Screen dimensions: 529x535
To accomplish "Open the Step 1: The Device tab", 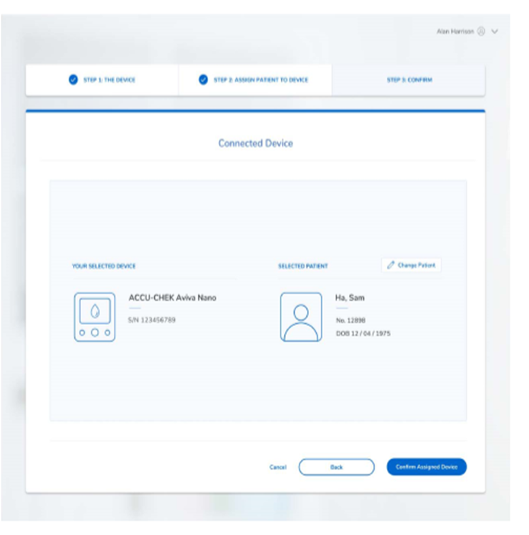I will (x=102, y=80).
